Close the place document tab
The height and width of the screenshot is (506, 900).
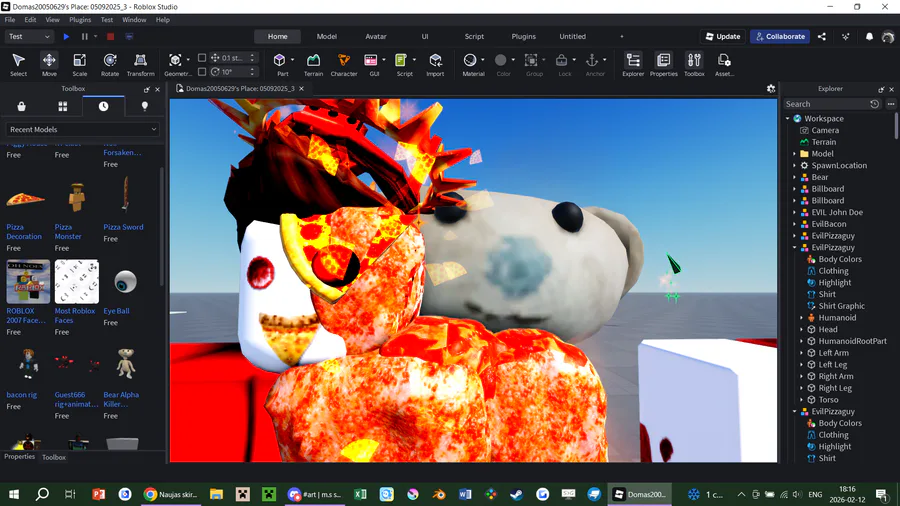[x=301, y=88]
